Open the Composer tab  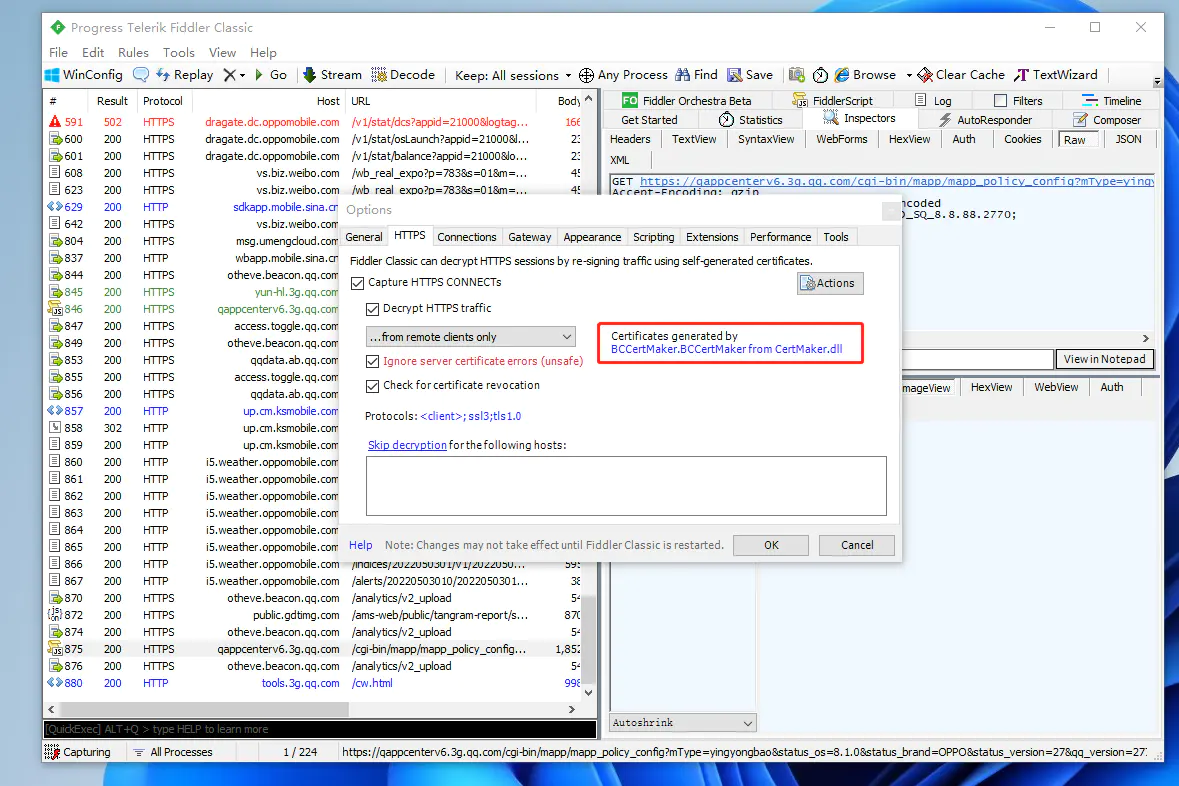[x=1107, y=120]
